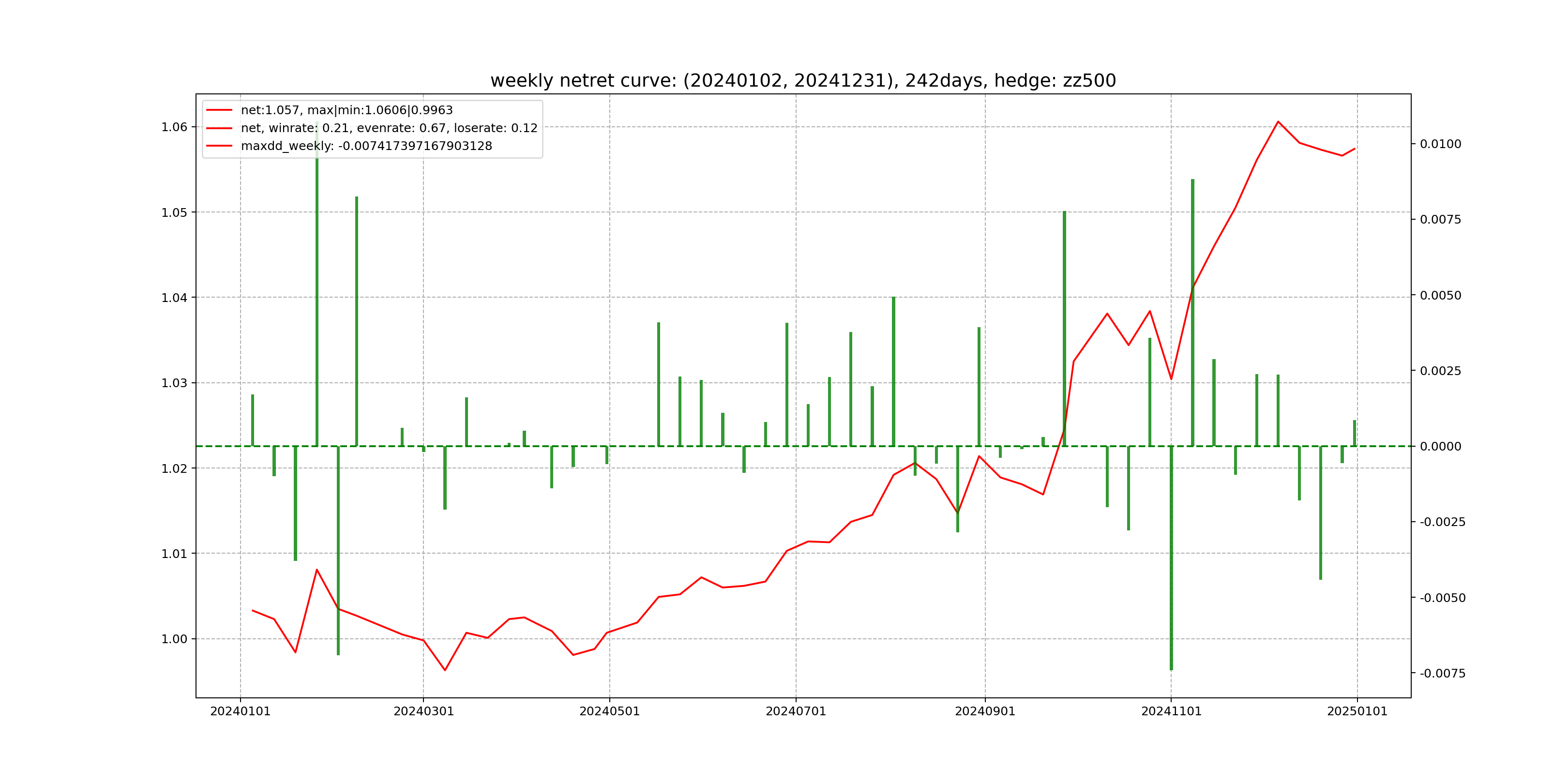
Task: Click the 20240501 x-axis tick label
Action: coord(609,711)
